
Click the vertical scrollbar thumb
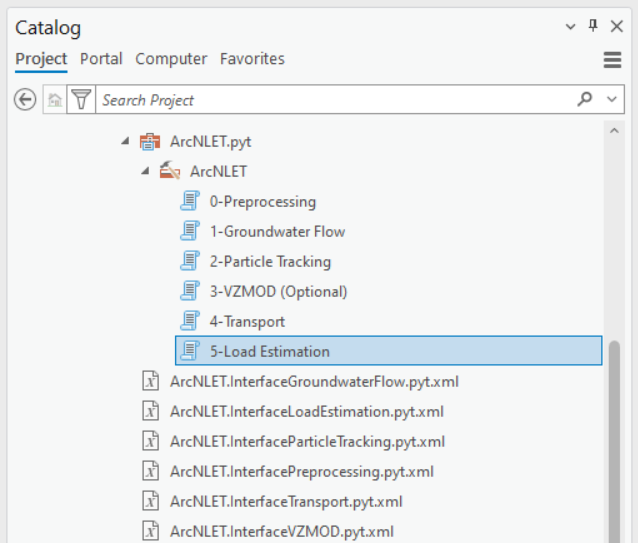pos(614,441)
